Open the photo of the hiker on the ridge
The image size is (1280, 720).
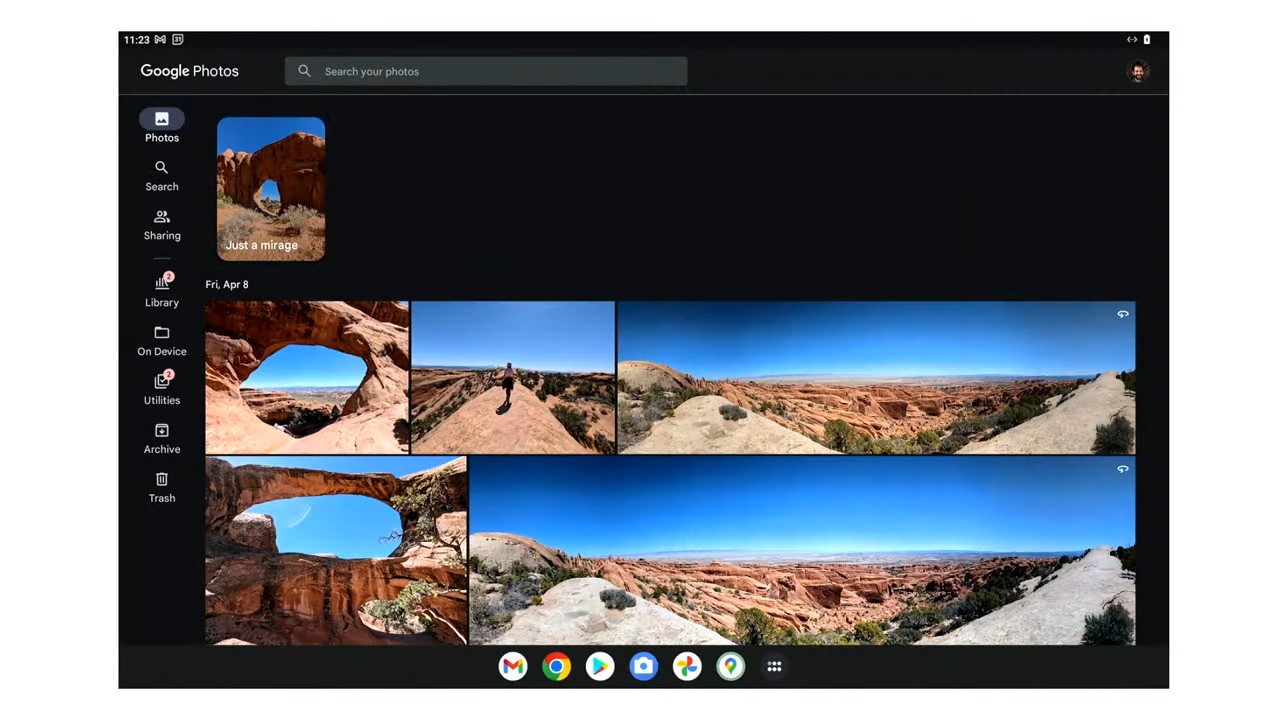coord(513,378)
